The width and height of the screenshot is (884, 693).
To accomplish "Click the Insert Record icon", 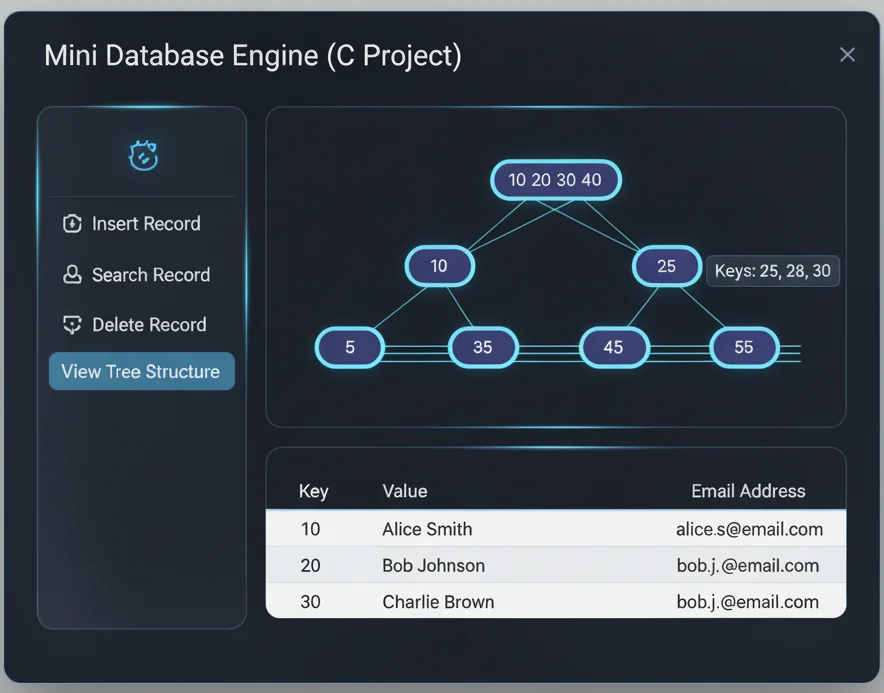I will 72,224.
